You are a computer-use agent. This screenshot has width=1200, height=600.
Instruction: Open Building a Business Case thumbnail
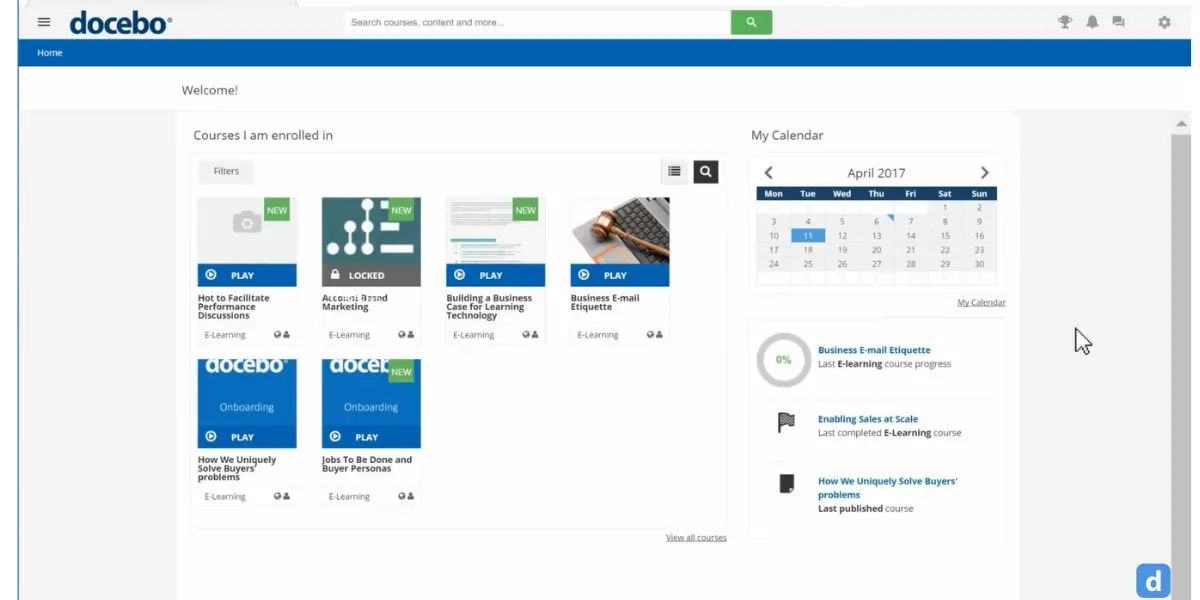tap(495, 231)
